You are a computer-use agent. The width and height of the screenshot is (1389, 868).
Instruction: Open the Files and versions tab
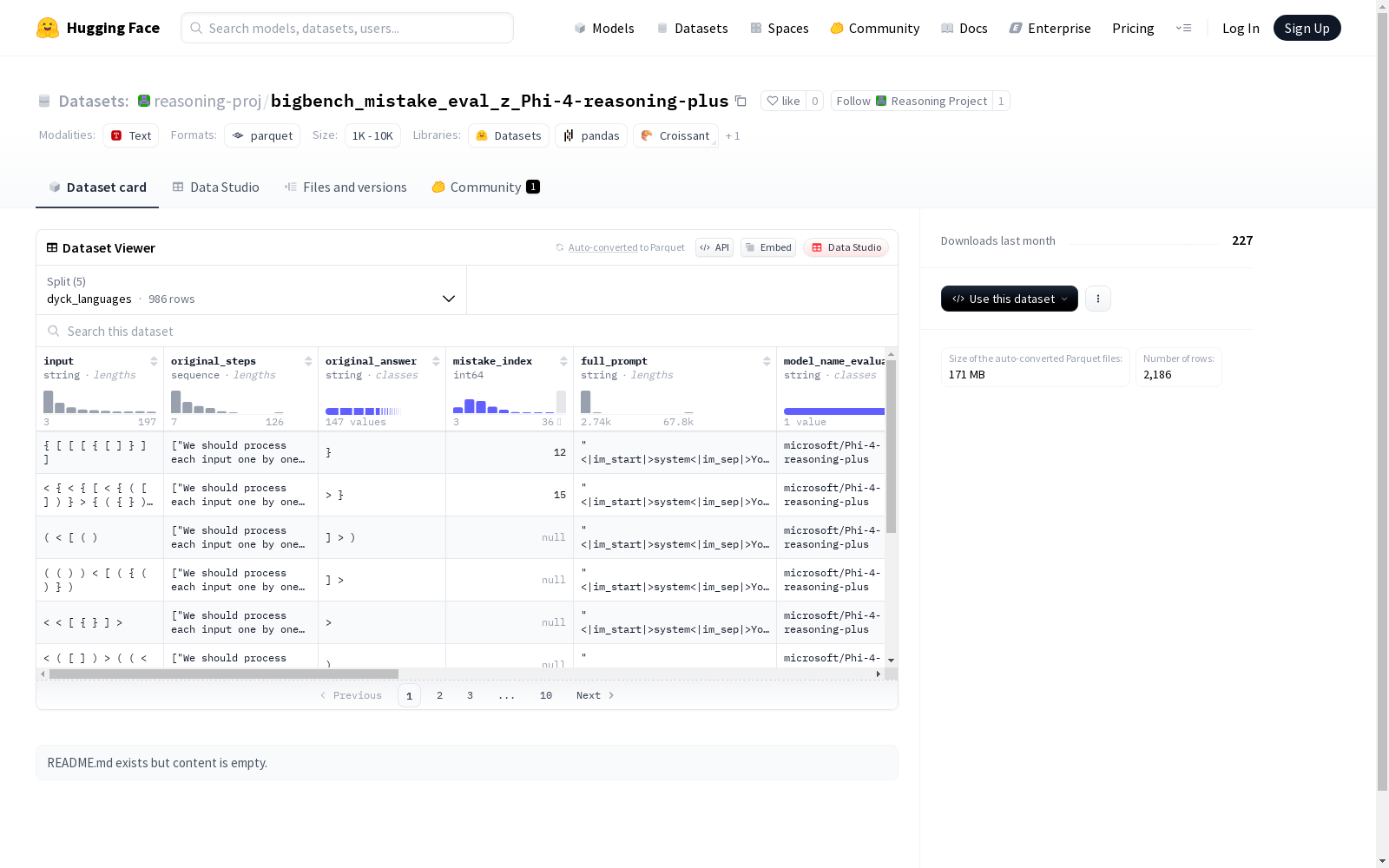click(x=346, y=187)
